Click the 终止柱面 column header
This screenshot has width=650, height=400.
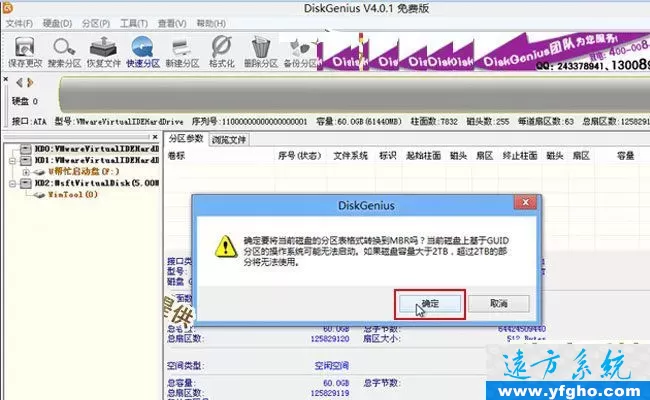click(520, 156)
